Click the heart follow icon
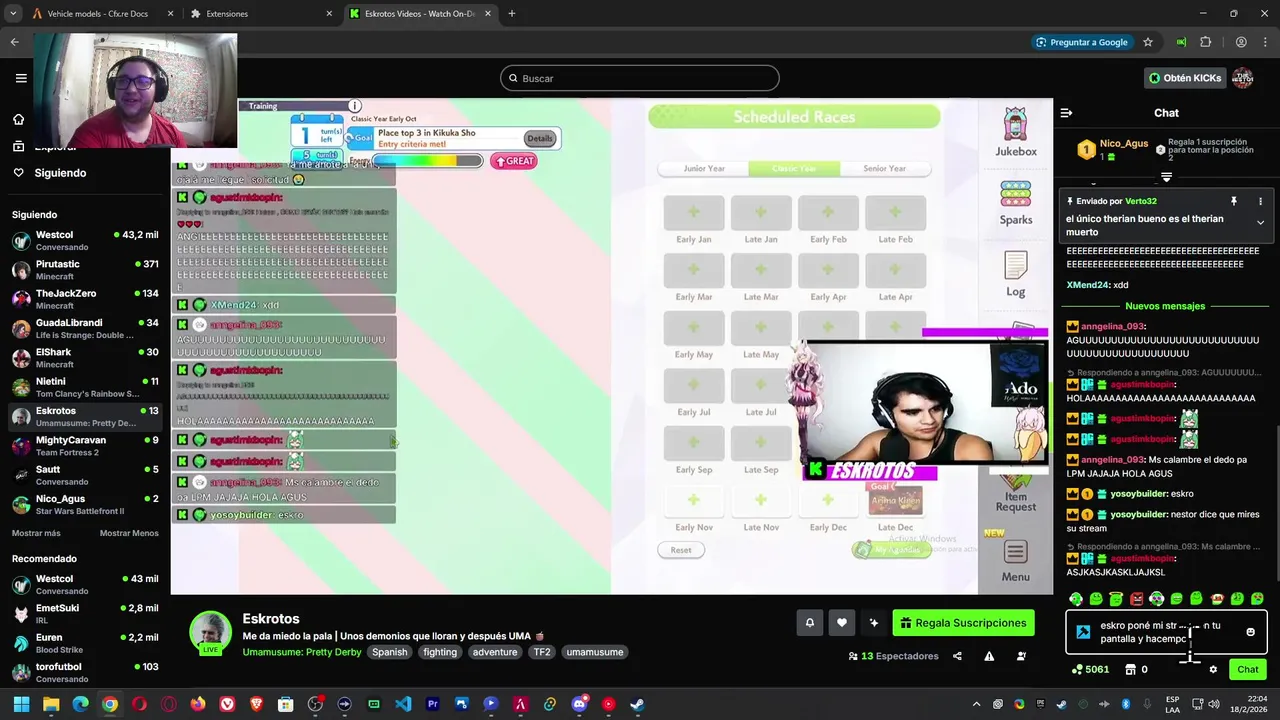Viewport: 1280px width, 720px height. click(x=842, y=623)
